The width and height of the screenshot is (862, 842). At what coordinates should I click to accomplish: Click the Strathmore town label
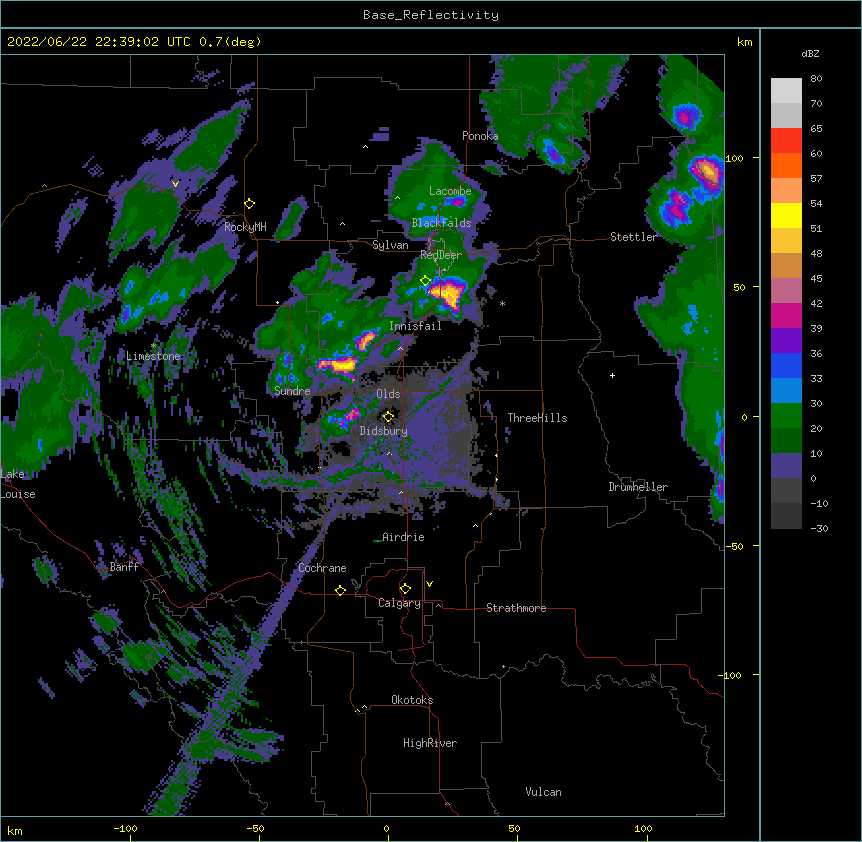[516, 608]
